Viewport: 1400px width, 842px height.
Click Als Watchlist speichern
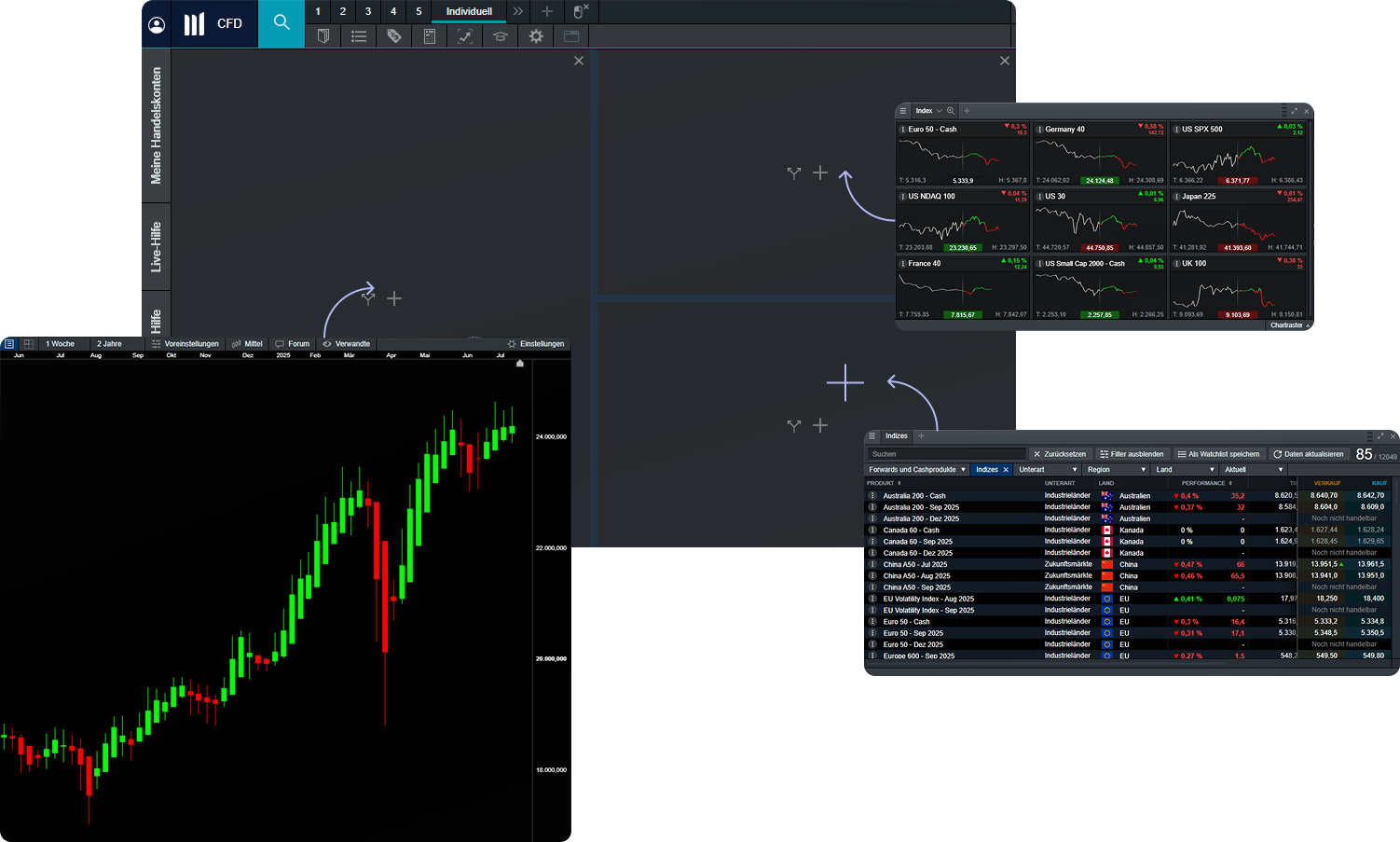(1219, 454)
